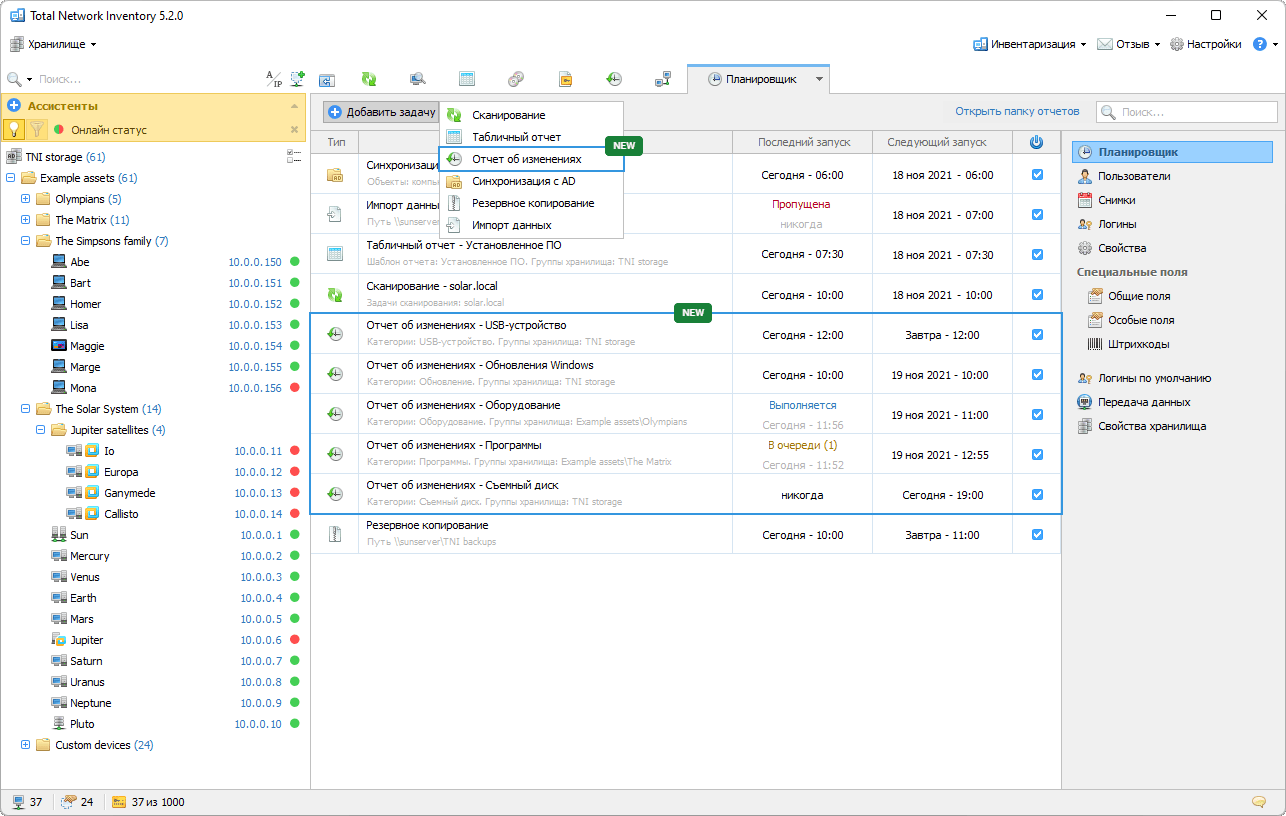Open the first toolbar tab with back arrow
Image resolution: width=1286 pixels, height=816 pixels.
326,80
